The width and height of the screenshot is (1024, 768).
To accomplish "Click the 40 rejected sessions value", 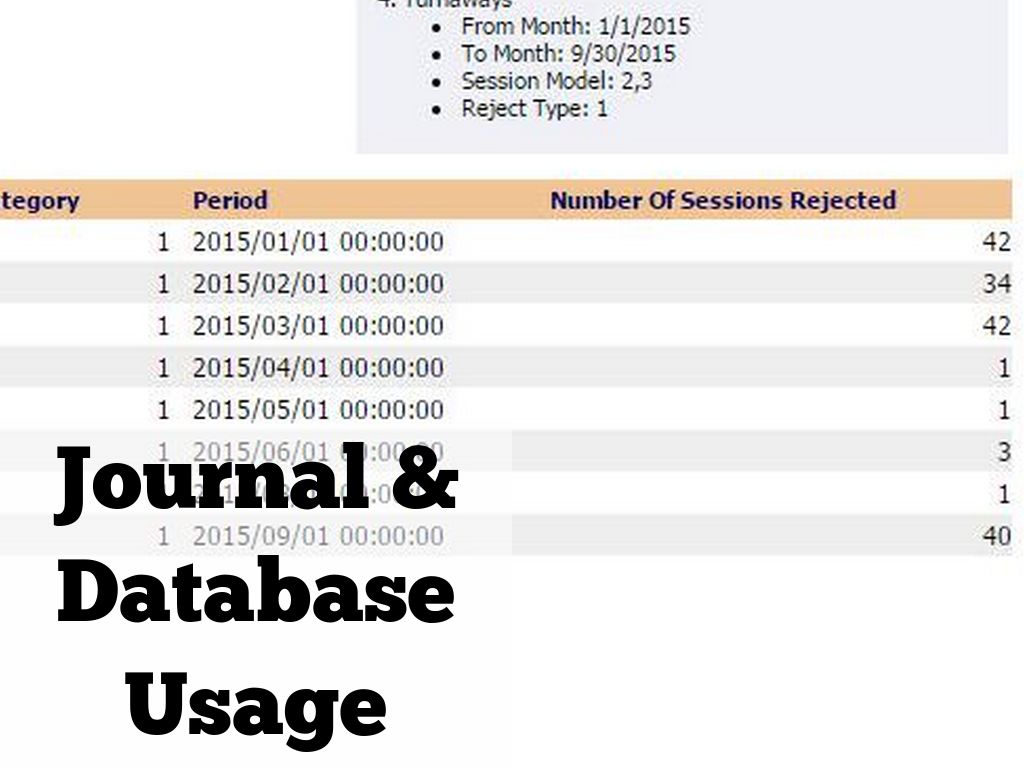I will coord(997,536).
